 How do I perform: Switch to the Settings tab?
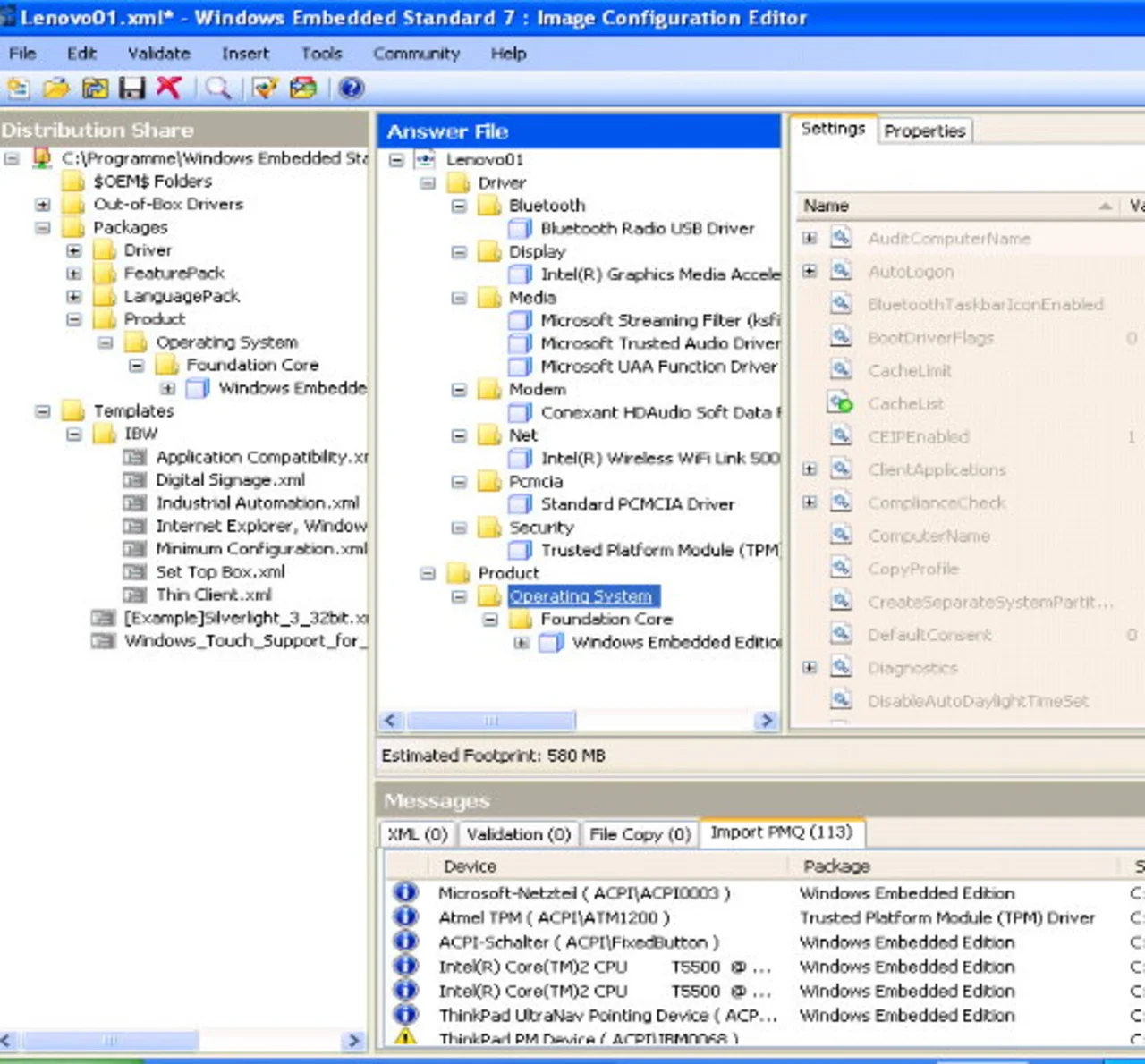pyautogui.click(x=833, y=129)
